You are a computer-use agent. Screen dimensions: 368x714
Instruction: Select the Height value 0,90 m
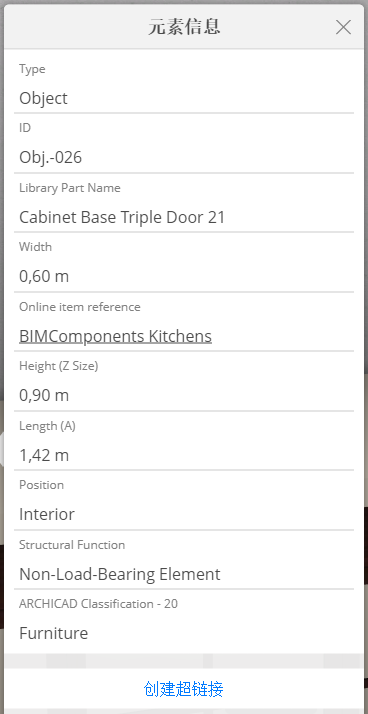(44, 395)
